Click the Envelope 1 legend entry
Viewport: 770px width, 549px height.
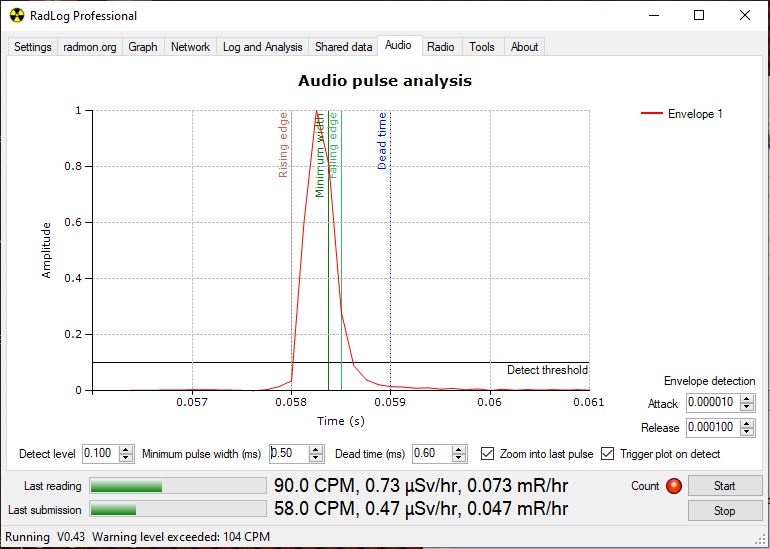(x=681, y=114)
